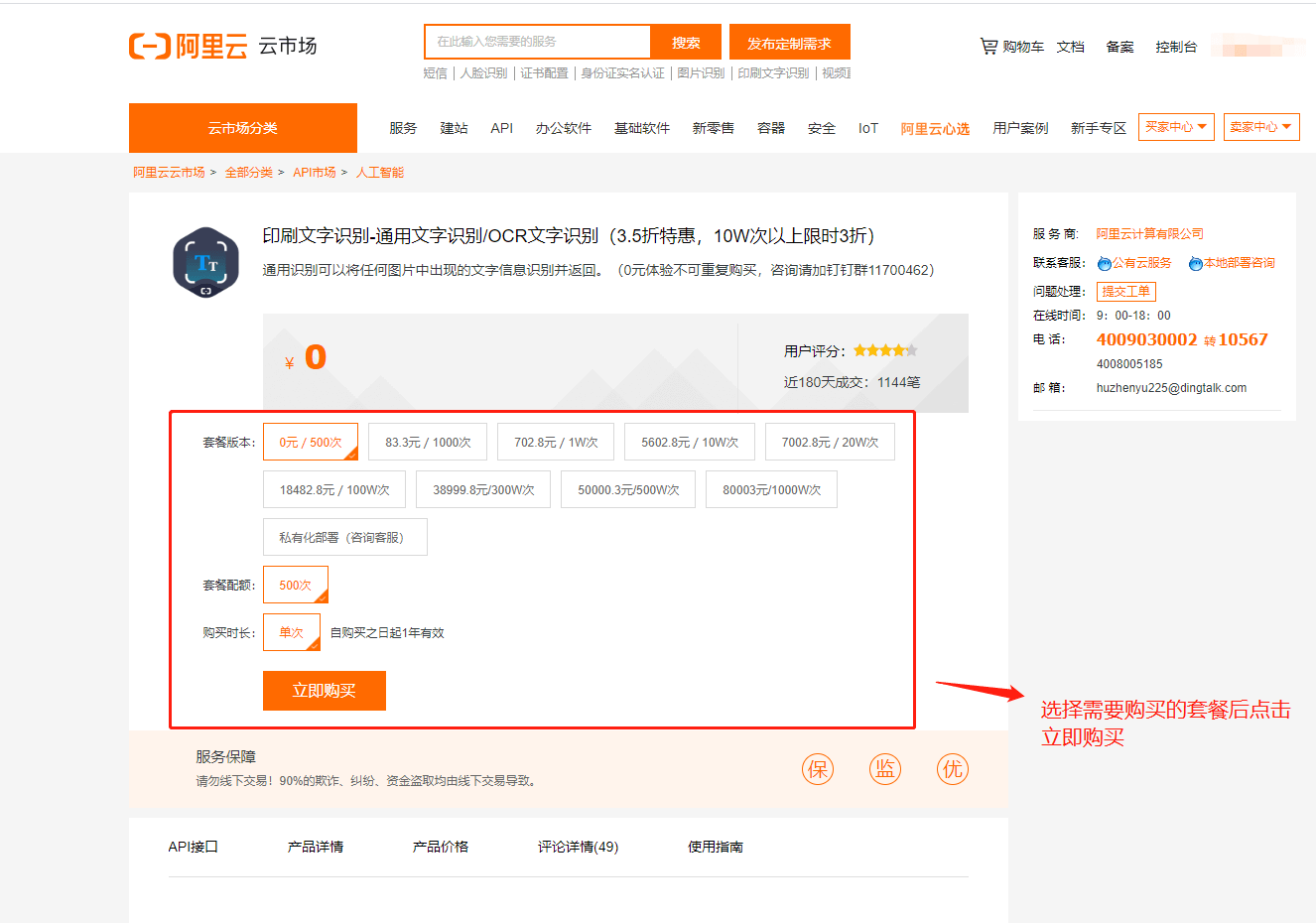Select the 702.8元 / 1W次 package
1316x923 pixels.
pyautogui.click(x=556, y=442)
